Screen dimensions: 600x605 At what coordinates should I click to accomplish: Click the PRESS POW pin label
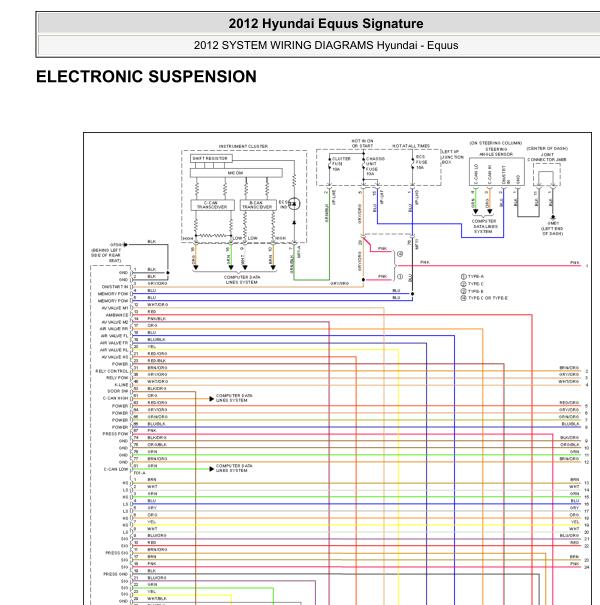(115, 434)
